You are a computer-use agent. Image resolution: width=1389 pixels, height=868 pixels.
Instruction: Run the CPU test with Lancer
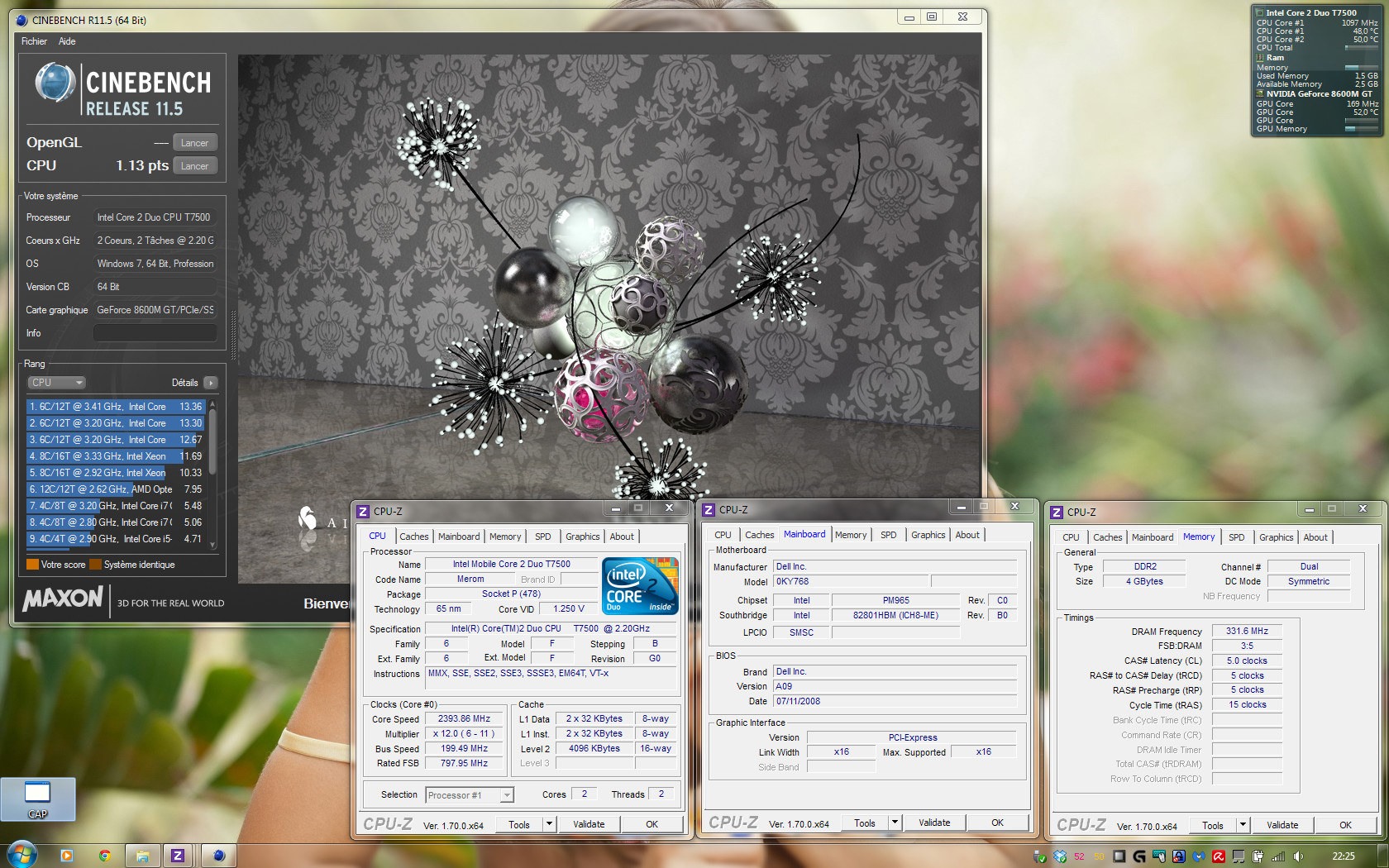point(195,166)
